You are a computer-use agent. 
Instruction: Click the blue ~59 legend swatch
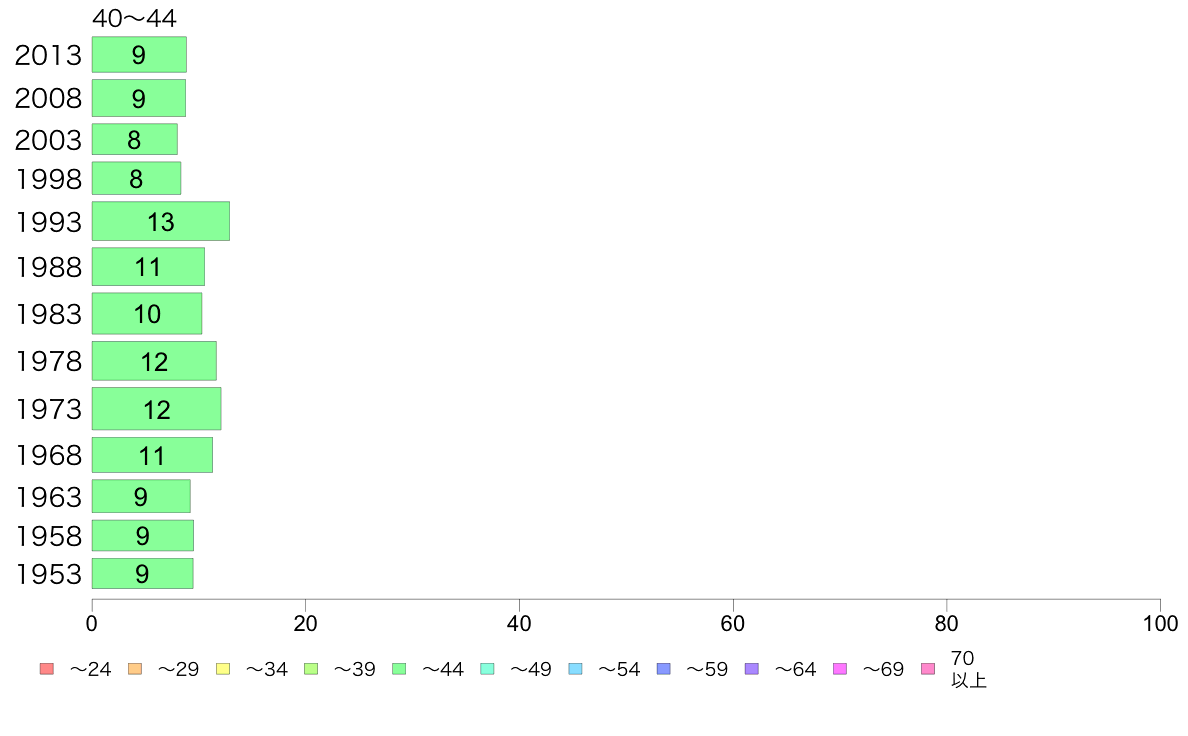coord(664,669)
